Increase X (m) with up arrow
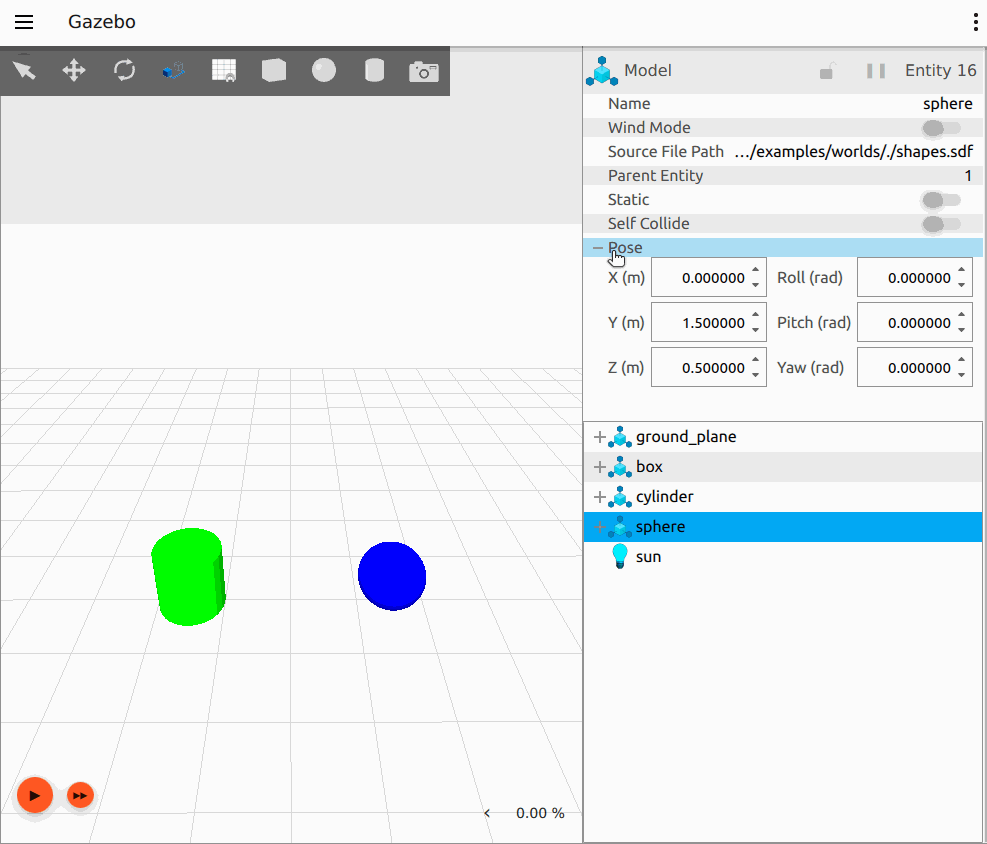Screen dimensions: 987x844 point(755,270)
